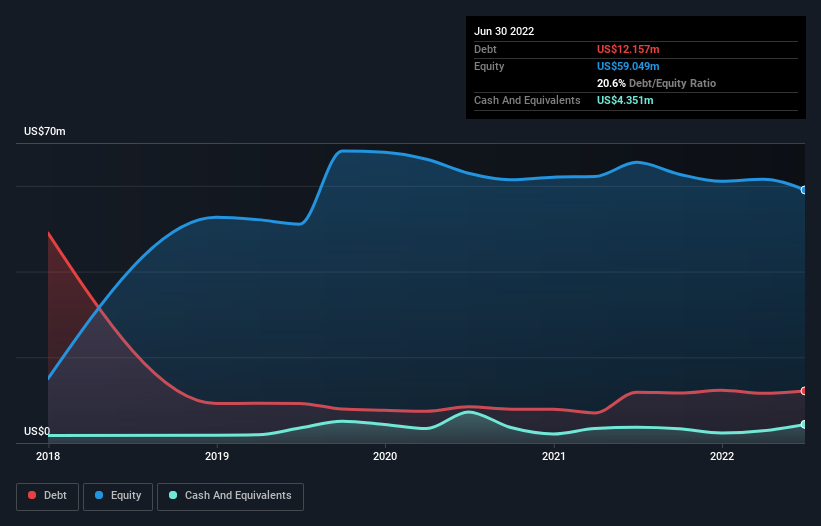The image size is (821, 526).
Task: Toggle the Debt series legend button
Action: click(x=48, y=496)
